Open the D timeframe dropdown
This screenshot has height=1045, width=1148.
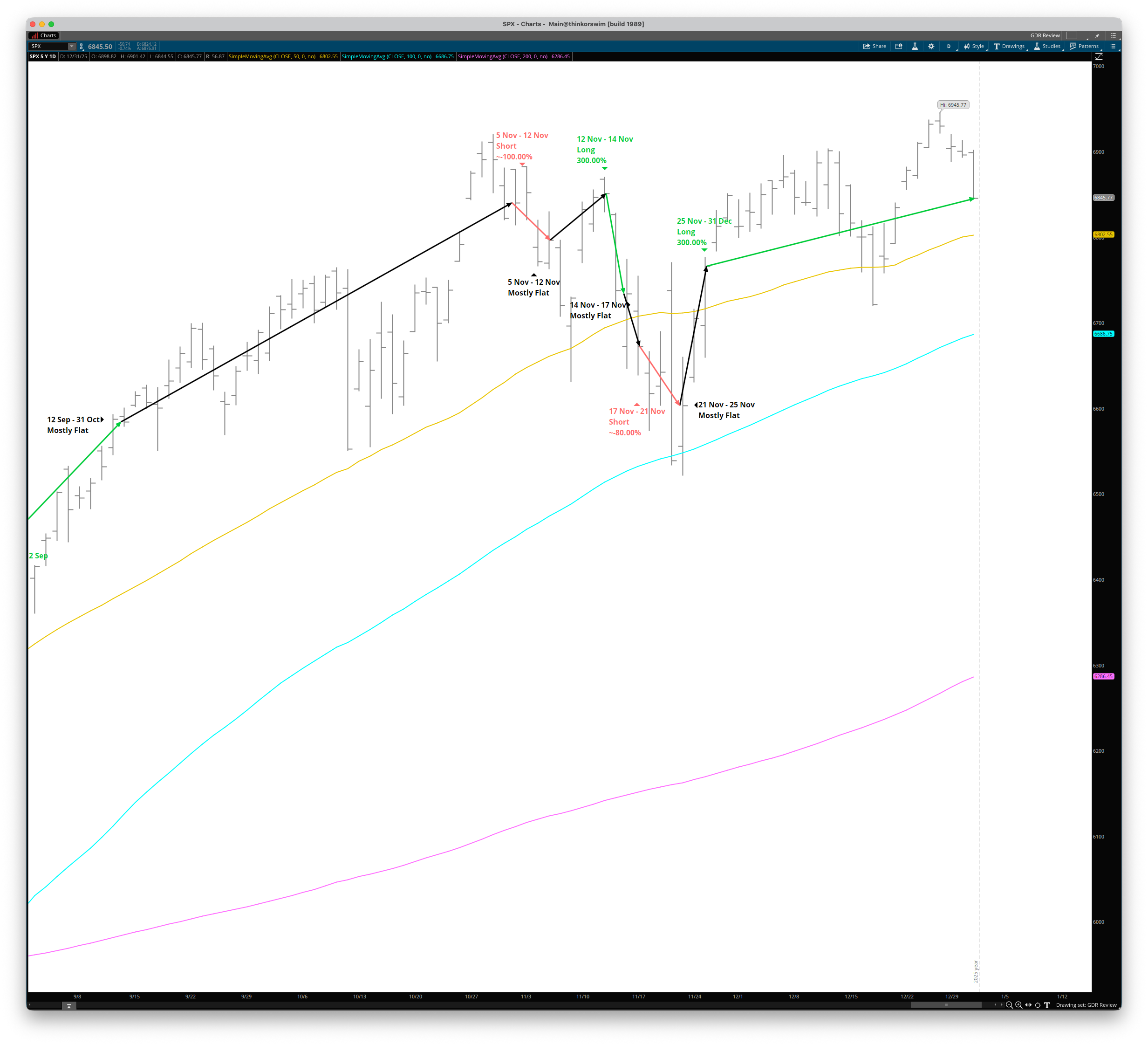pyautogui.click(x=949, y=46)
